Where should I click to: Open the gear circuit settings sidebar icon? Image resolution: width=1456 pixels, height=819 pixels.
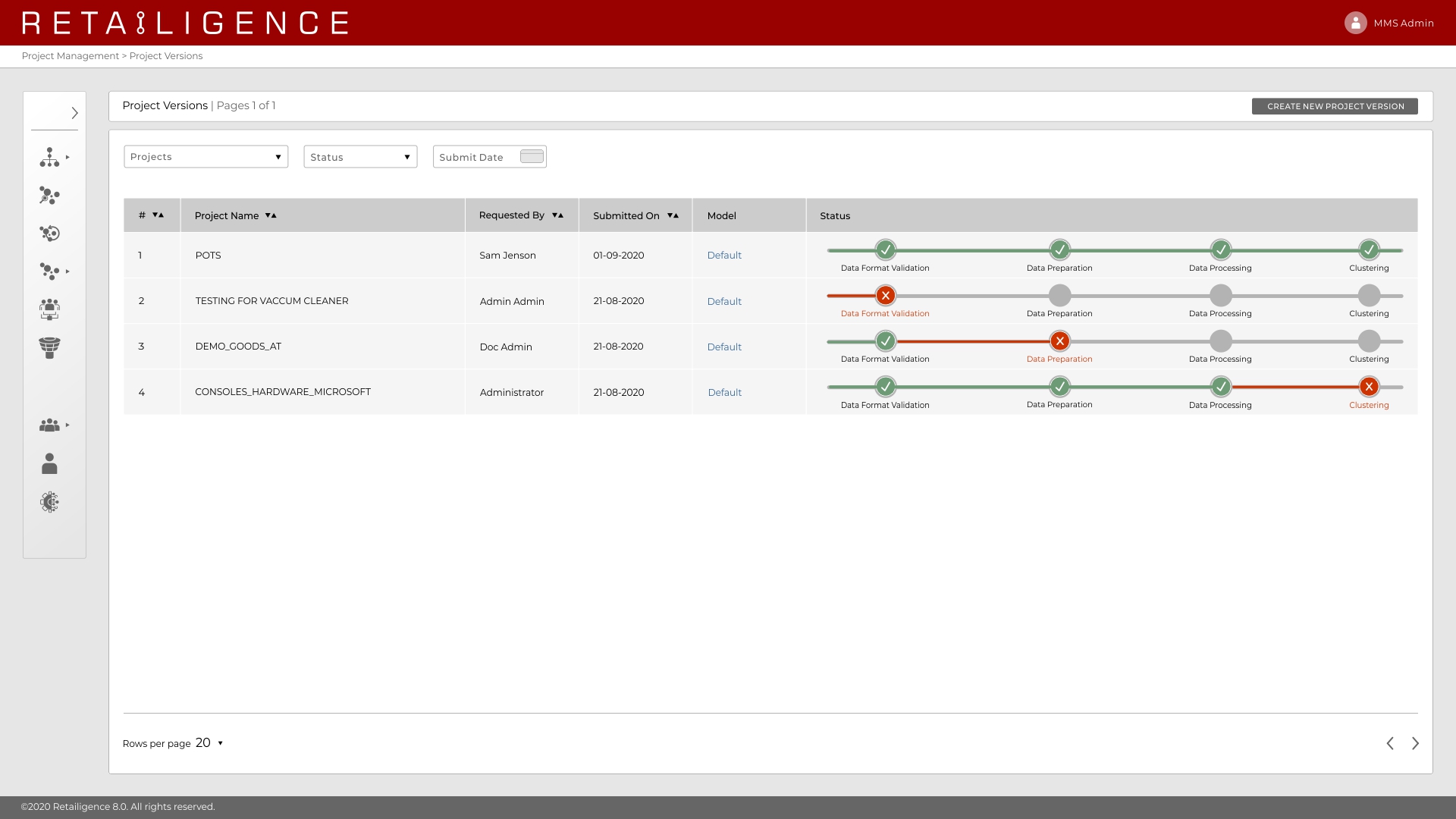click(49, 502)
